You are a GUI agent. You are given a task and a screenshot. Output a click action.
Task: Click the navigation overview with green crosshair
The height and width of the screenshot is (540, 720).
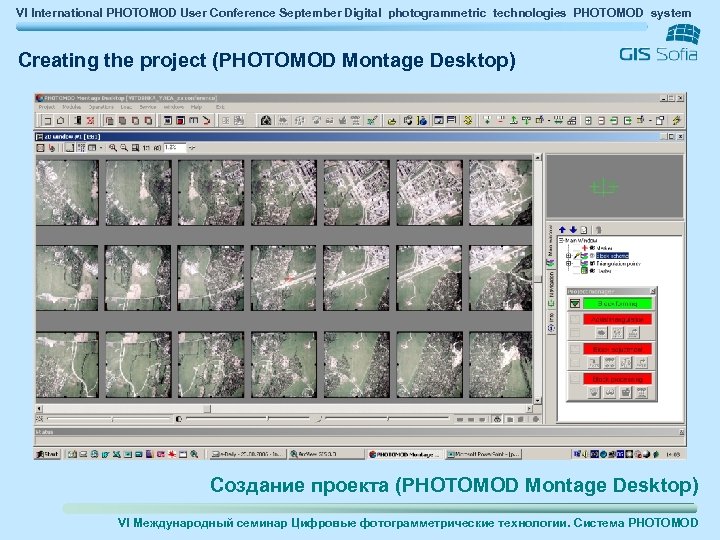click(614, 187)
